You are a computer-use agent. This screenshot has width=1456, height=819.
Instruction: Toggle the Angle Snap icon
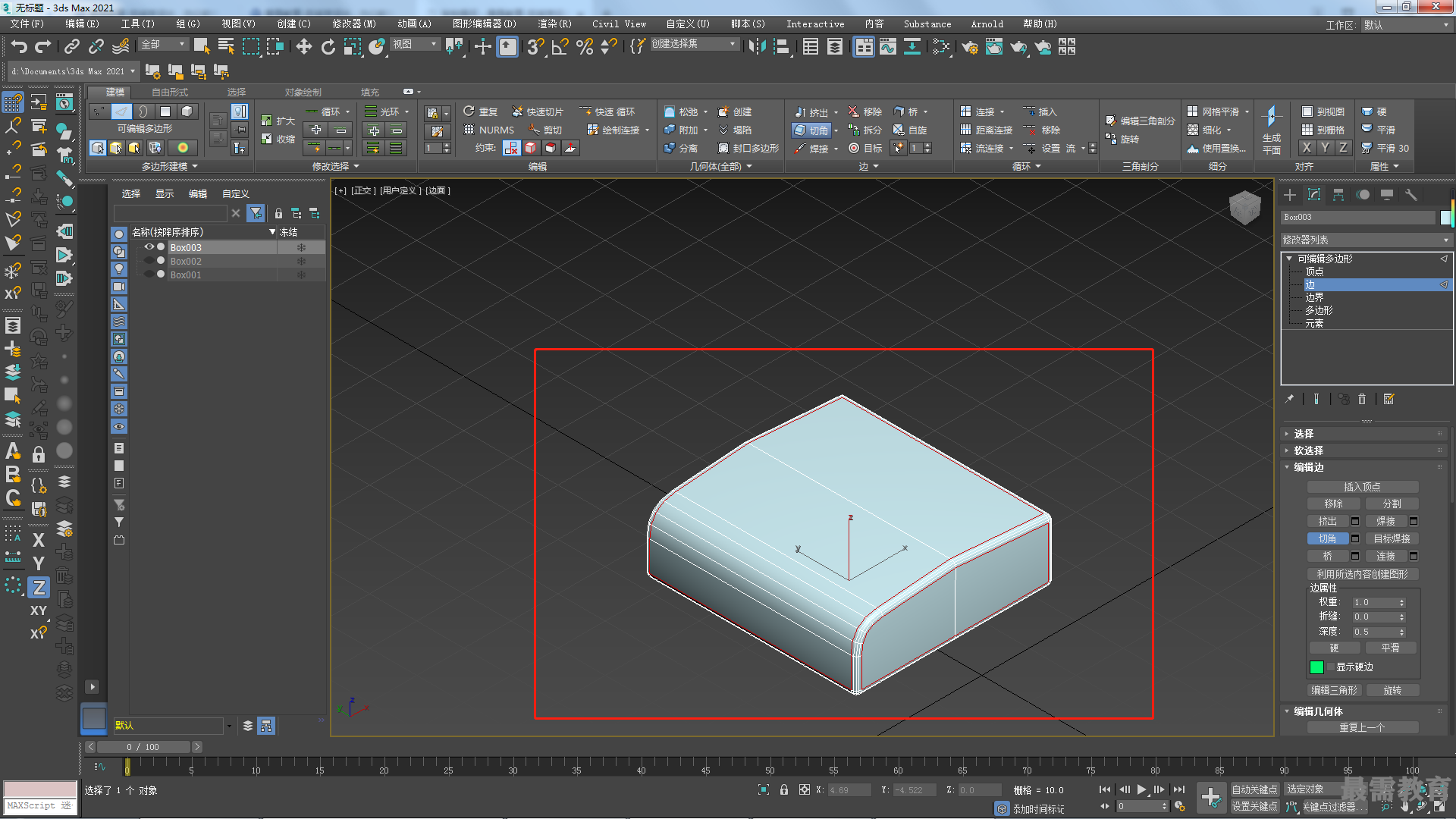tap(560, 47)
